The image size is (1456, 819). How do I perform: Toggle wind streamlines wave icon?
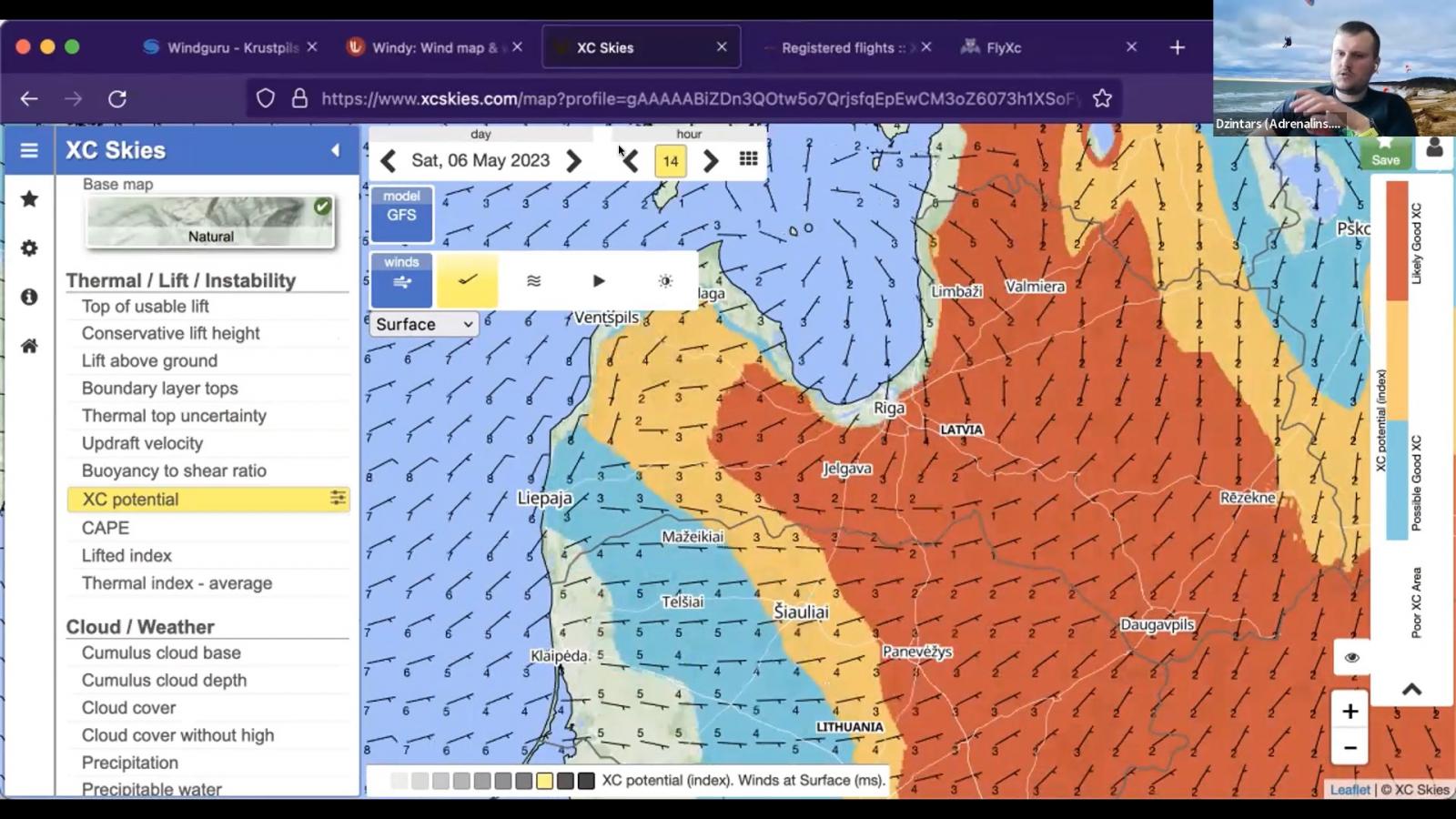pos(534,280)
